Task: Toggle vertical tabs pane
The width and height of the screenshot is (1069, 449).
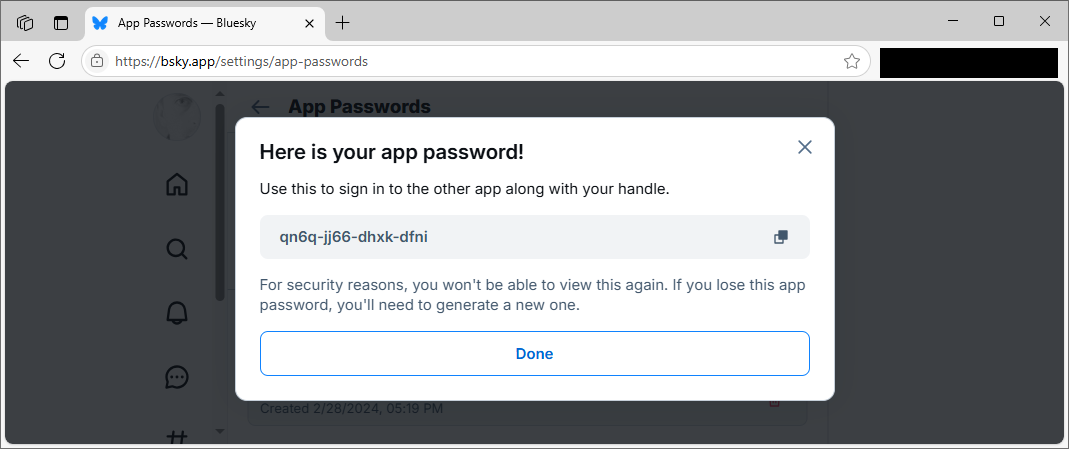Action: click(x=61, y=23)
